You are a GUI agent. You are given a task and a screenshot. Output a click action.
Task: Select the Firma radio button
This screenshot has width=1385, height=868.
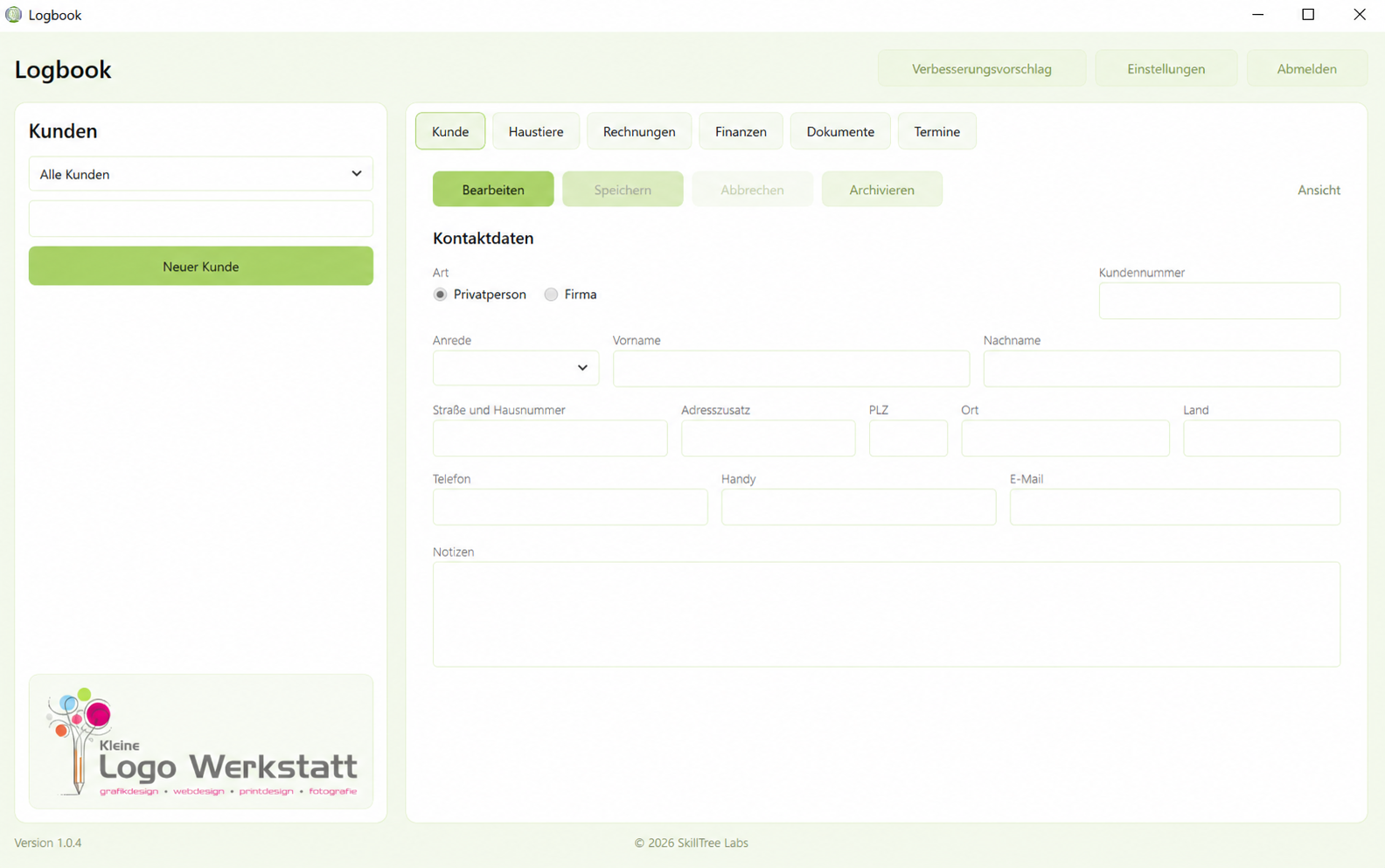click(551, 295)
